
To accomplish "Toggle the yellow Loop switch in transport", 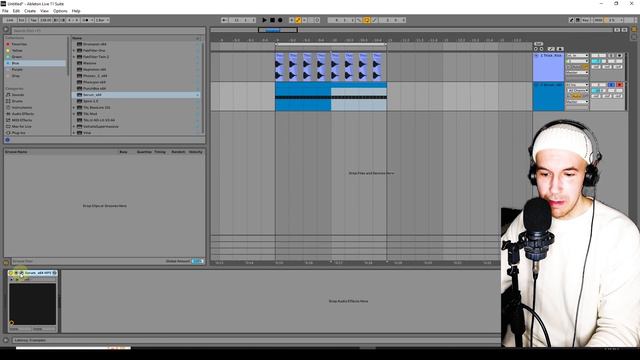I will (367, 20).
